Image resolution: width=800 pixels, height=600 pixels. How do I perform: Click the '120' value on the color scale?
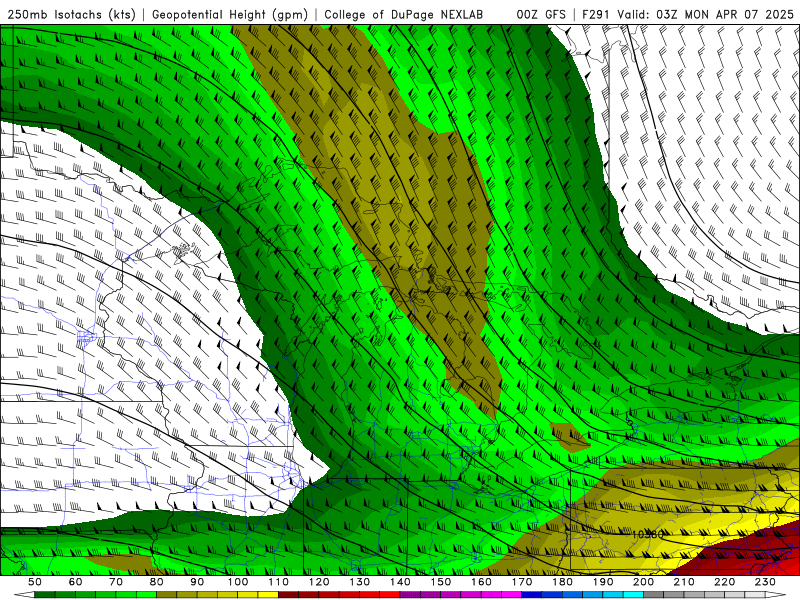[x=319, y=582]
